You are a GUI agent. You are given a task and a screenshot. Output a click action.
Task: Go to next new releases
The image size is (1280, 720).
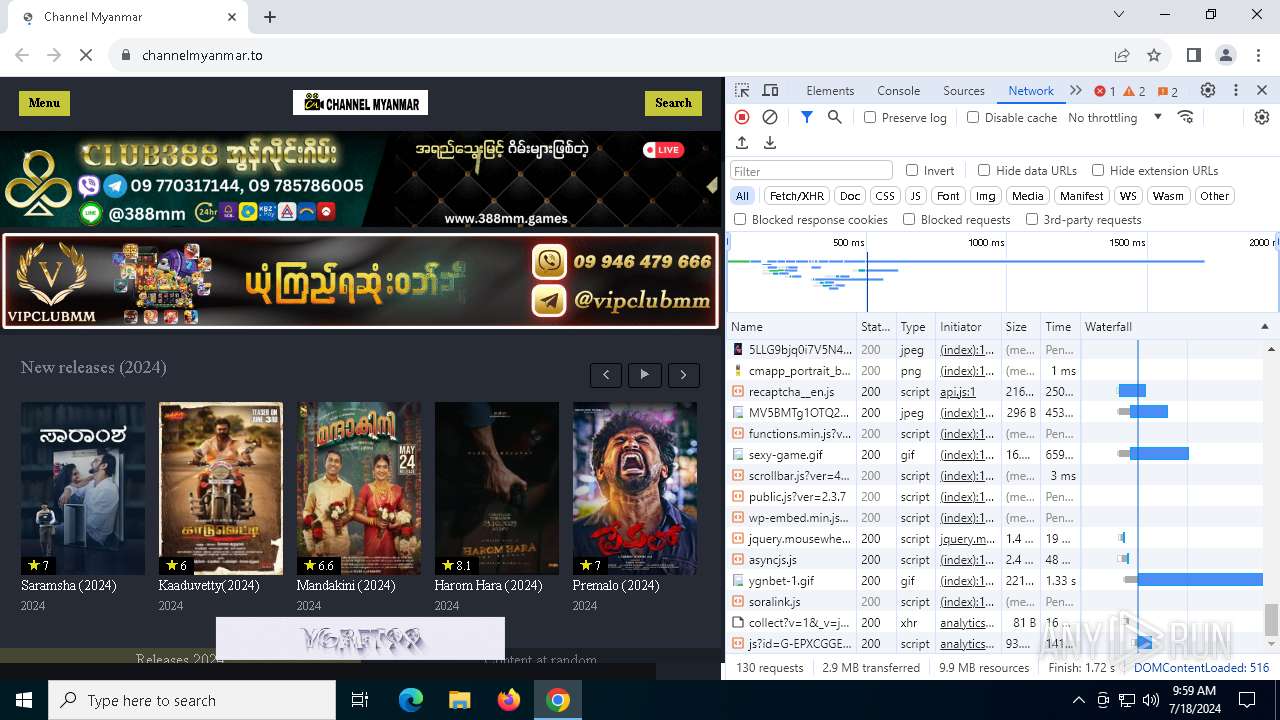(x=684, y=375)
